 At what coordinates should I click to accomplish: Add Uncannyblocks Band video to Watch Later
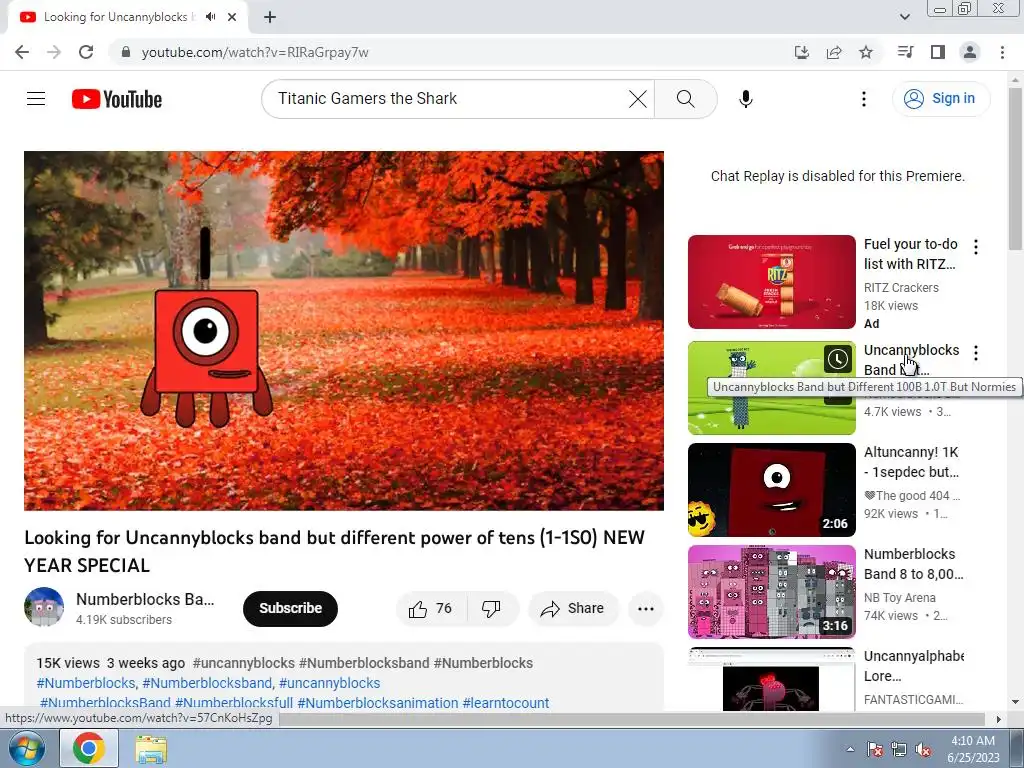[x=837, y=359]
